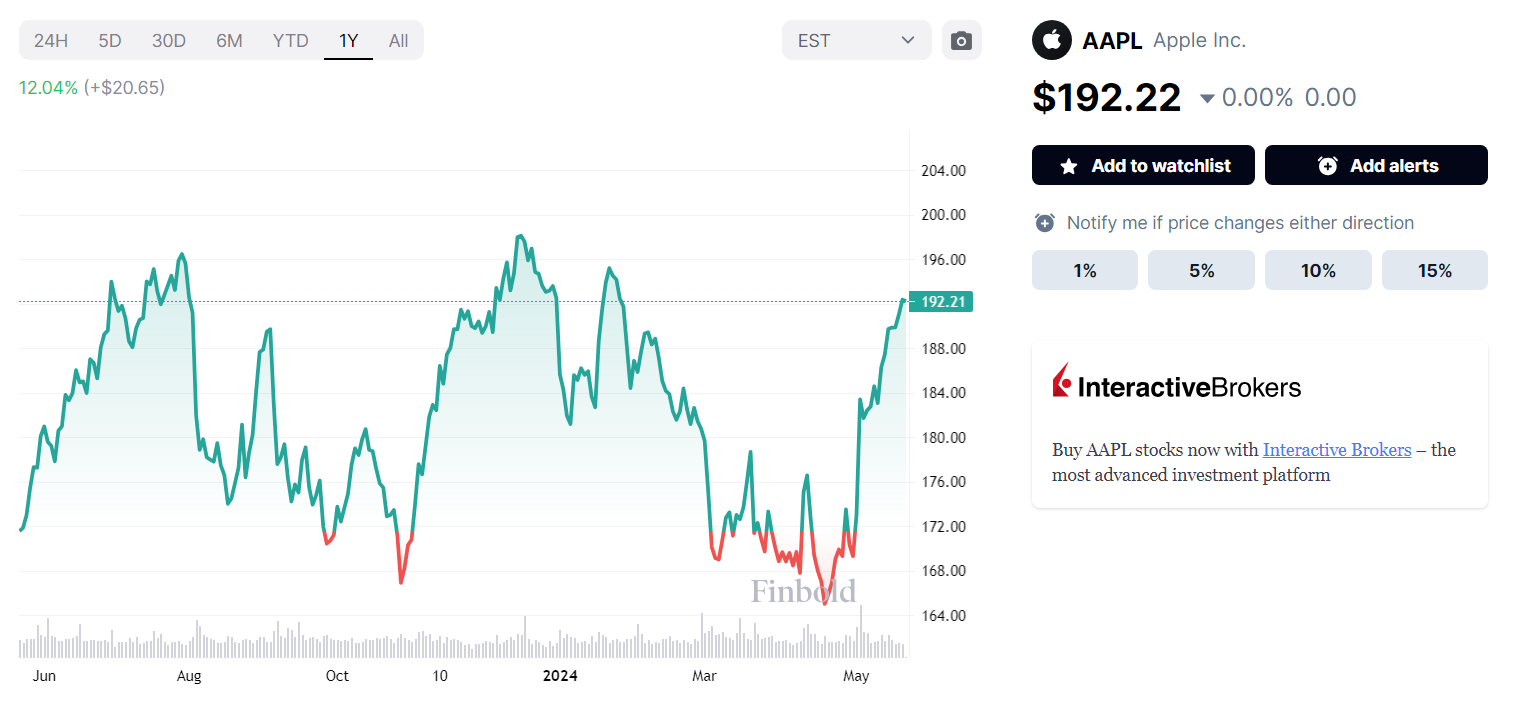Screen dimensions: 1519x707
Task: Add AAPL to watchlist
Action: click(1143, 165)
